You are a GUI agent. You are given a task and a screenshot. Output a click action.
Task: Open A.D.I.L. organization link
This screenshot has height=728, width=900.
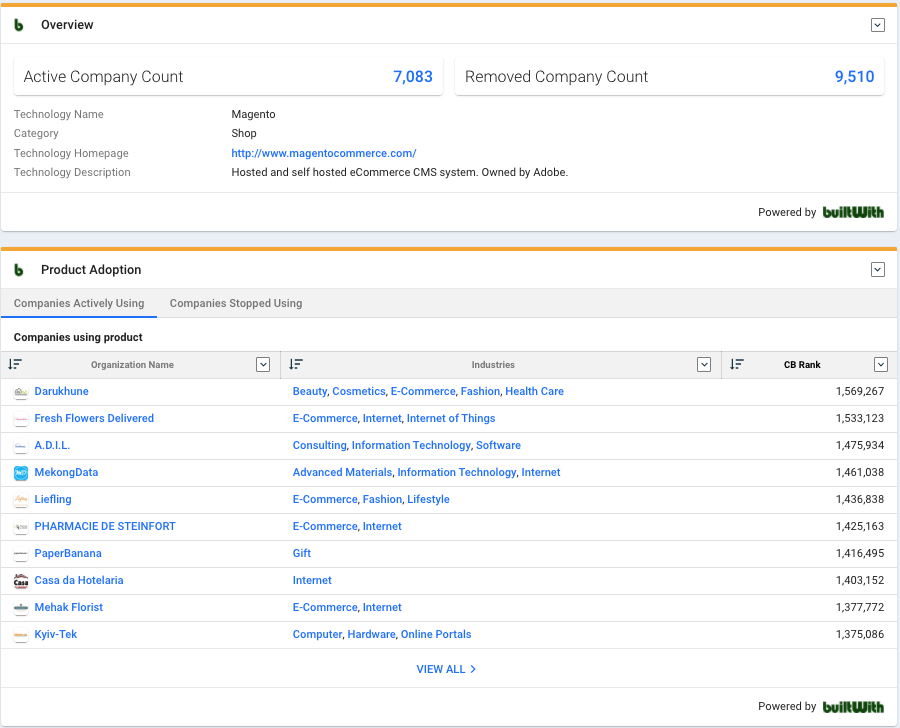tap(52, 446)
